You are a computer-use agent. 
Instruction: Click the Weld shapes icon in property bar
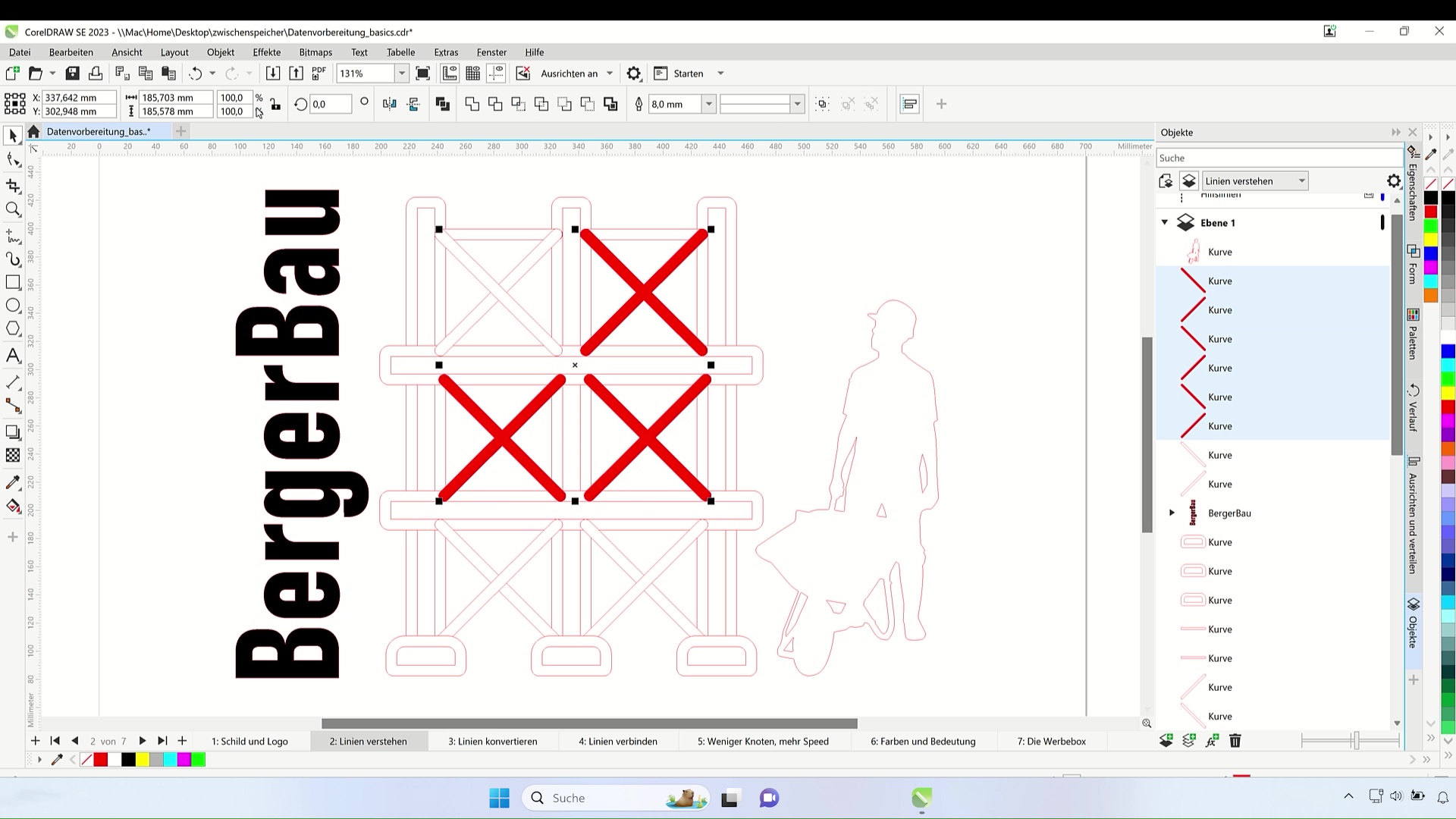pos(472,104)
